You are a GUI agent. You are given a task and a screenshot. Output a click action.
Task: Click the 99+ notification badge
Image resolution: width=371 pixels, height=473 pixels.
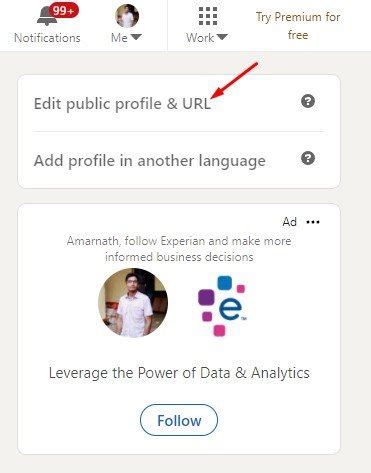tap(64, 10)
